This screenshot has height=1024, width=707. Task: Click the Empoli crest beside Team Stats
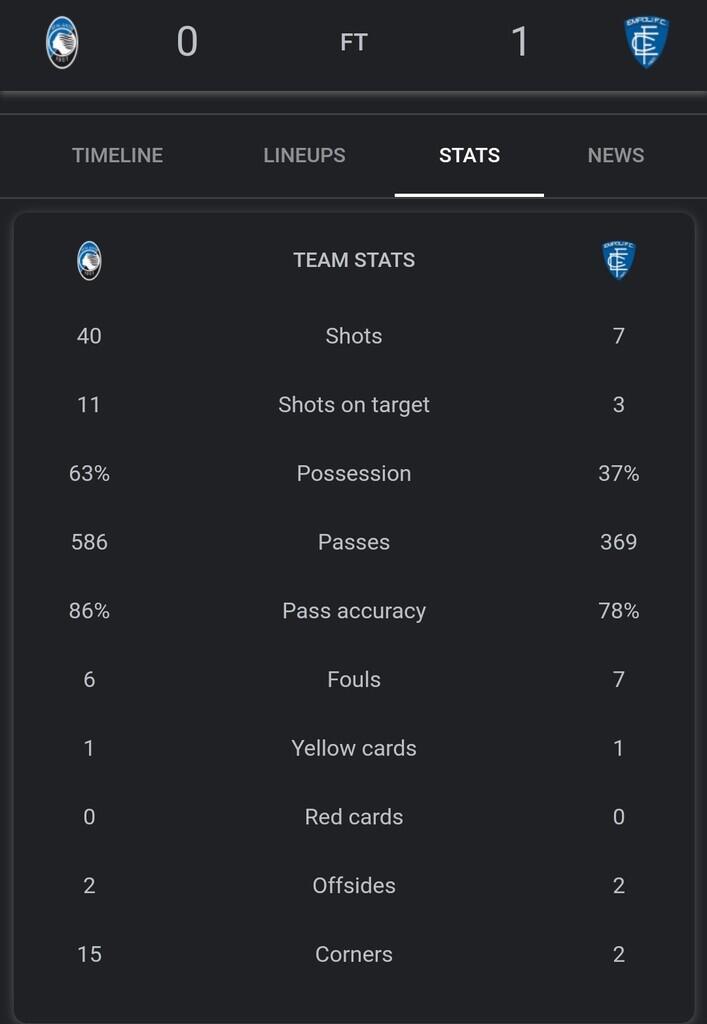point(619,260)
